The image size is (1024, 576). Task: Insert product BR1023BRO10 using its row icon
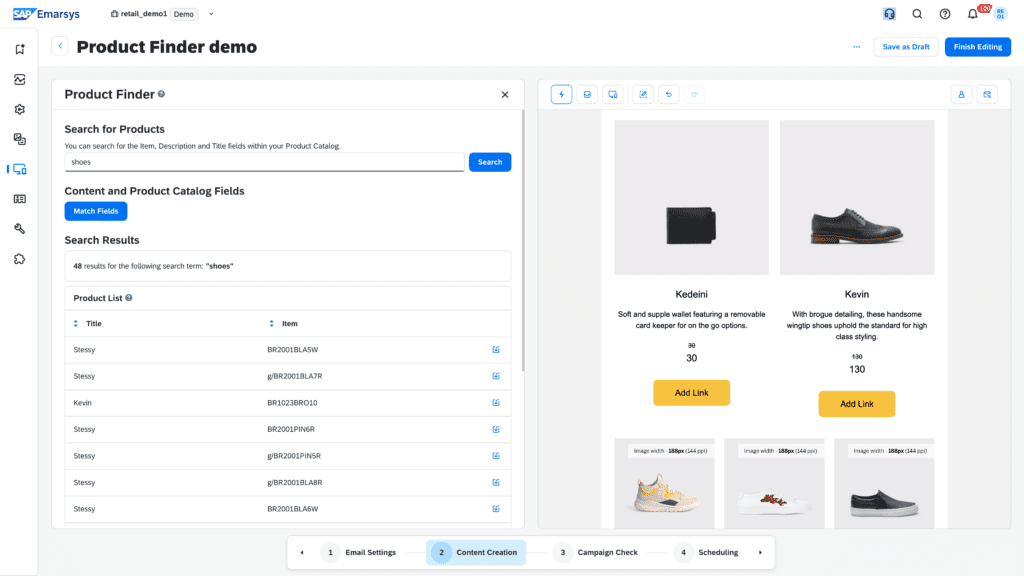point(496,403)
